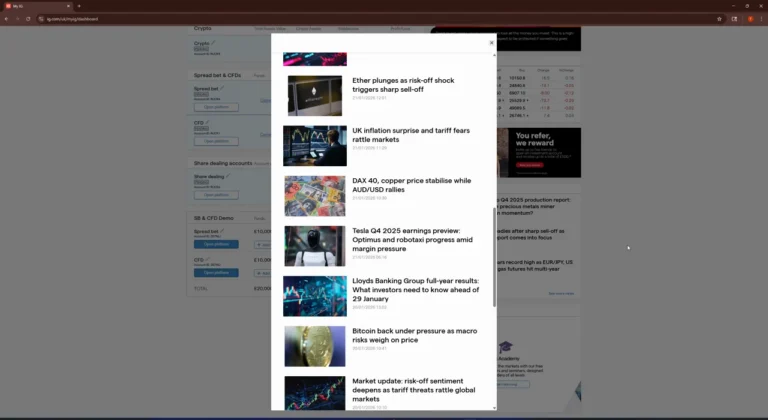
Task: Open the browser profile avatar
Action: pos(750,19)
